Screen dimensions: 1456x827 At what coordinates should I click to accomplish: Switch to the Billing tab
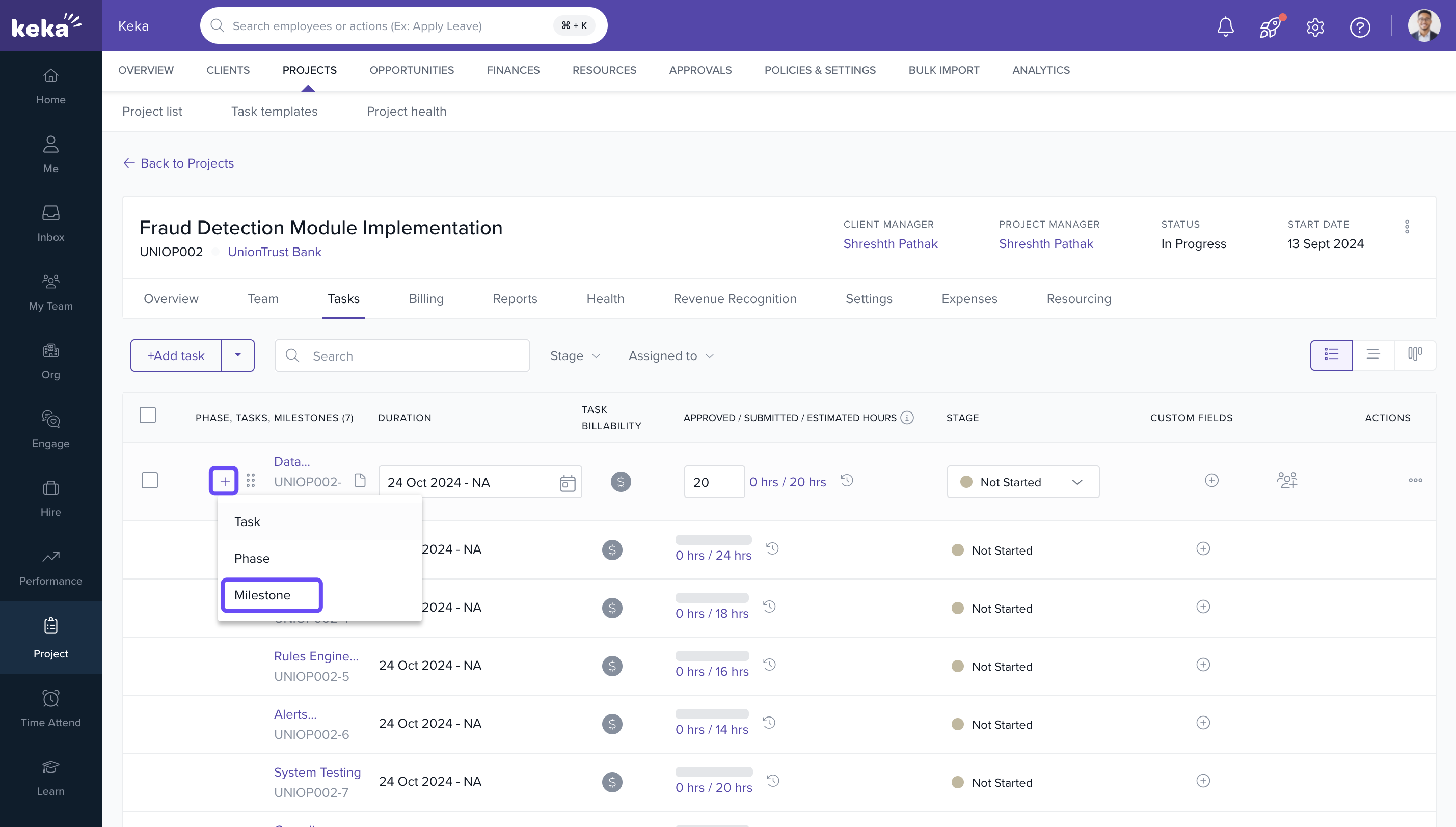click(x=425, y=299)
